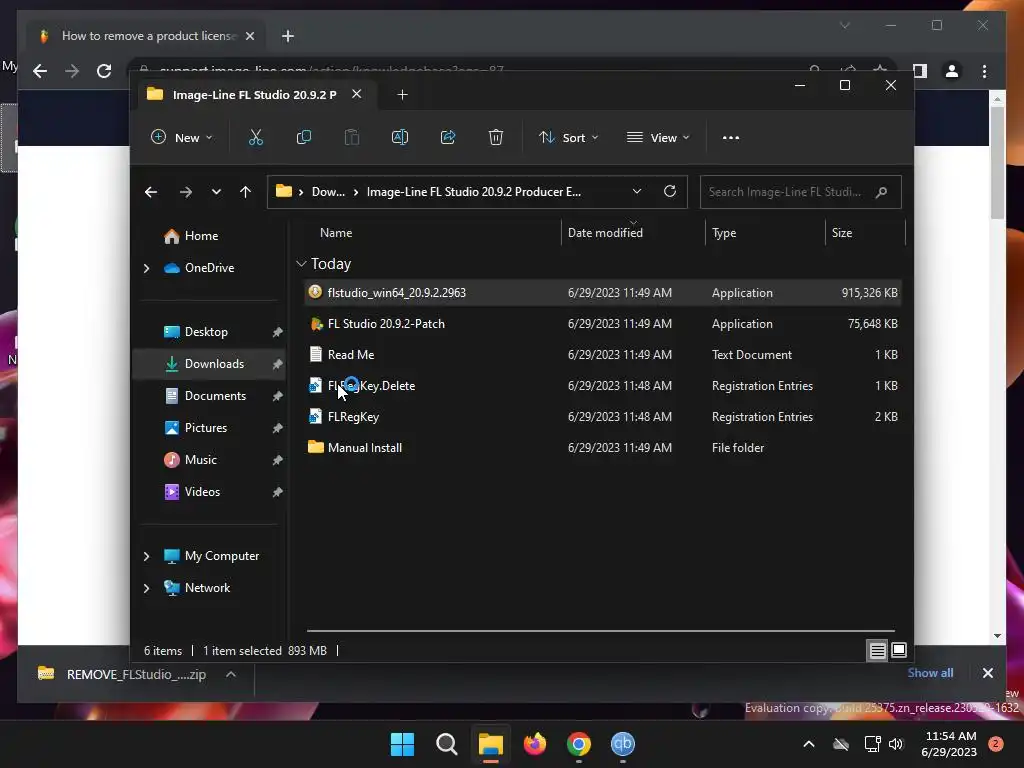Reload the Chrome page
Screen dimensions: 1024x768
coord(104,71)
